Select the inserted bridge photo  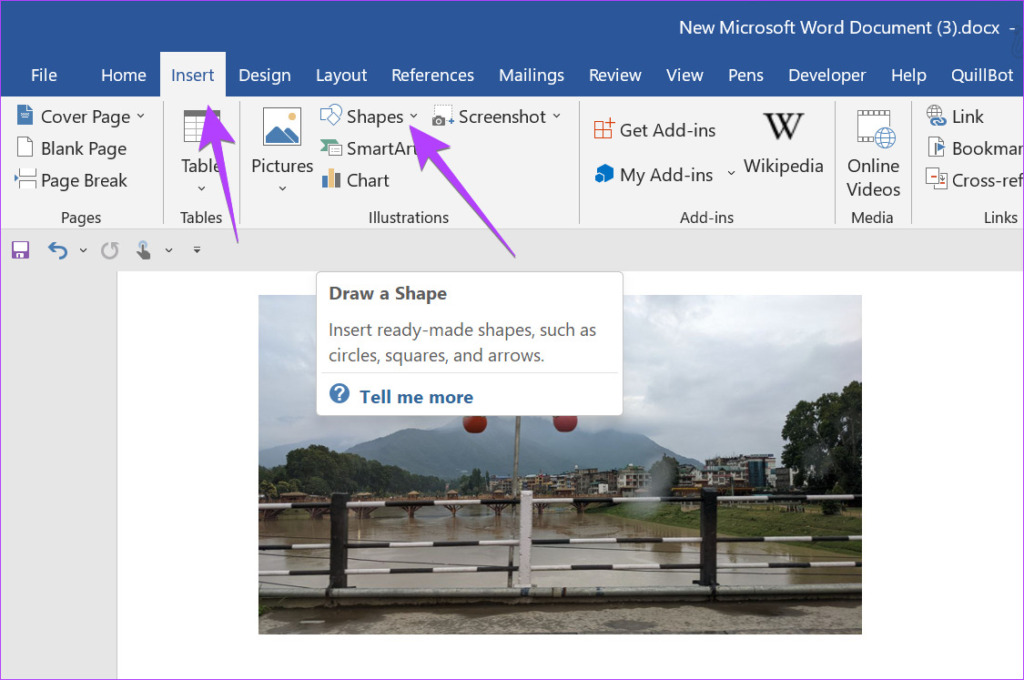point(560,520)
